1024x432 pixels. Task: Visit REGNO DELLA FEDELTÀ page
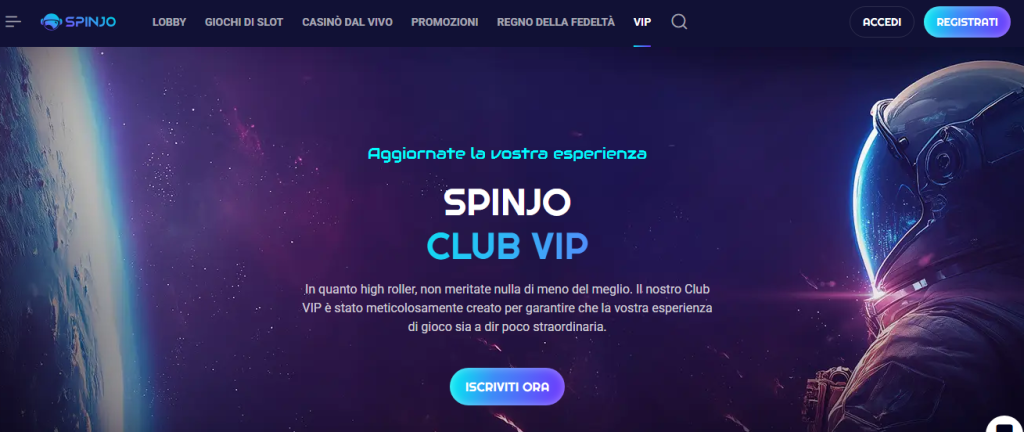(x=556, y=22)
